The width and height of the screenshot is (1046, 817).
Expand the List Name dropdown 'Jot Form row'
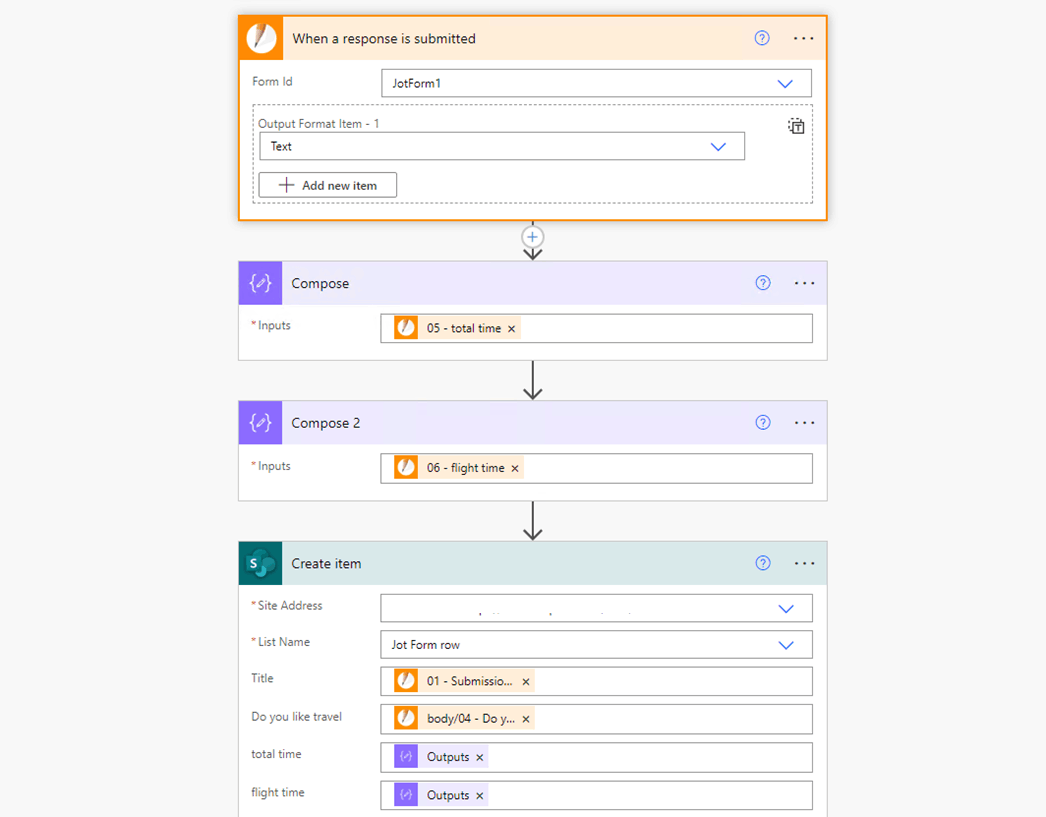click(x=786, y=645)
